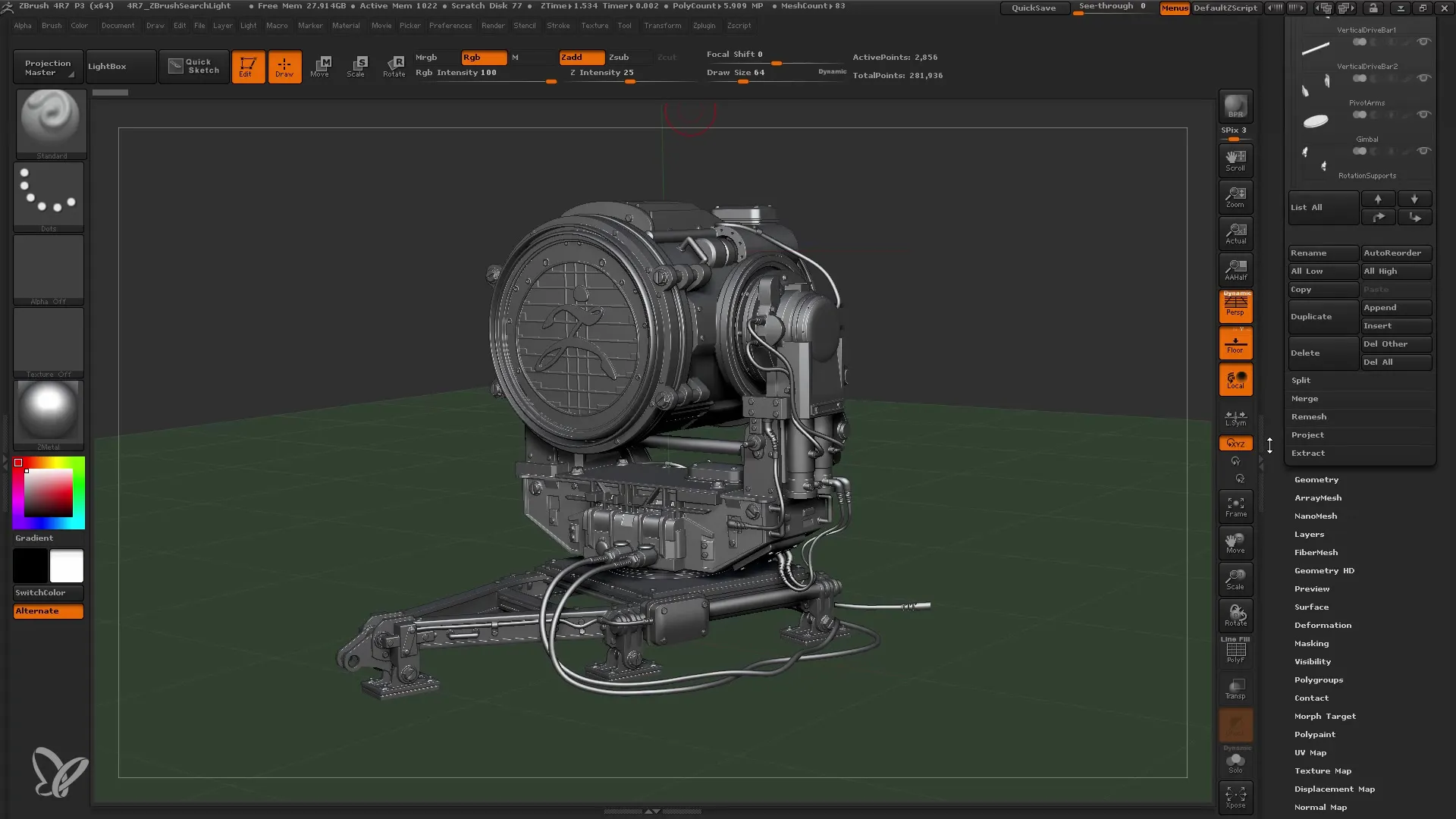Select the Gizmo (Local Sym) icon
This screenshot has height=819, width=1456.
1237,417
